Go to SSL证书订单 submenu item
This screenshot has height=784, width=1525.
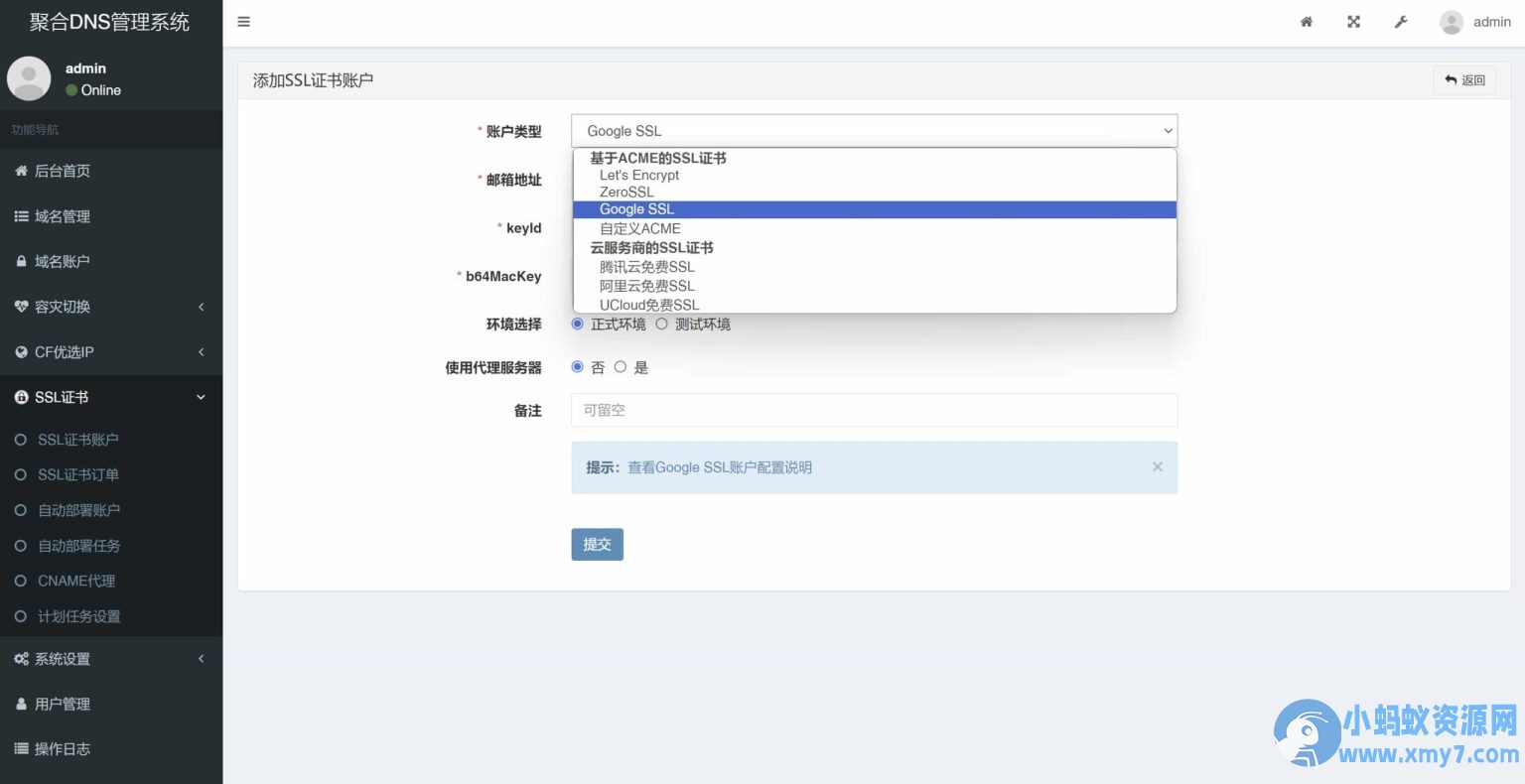(x=78, y=475)
